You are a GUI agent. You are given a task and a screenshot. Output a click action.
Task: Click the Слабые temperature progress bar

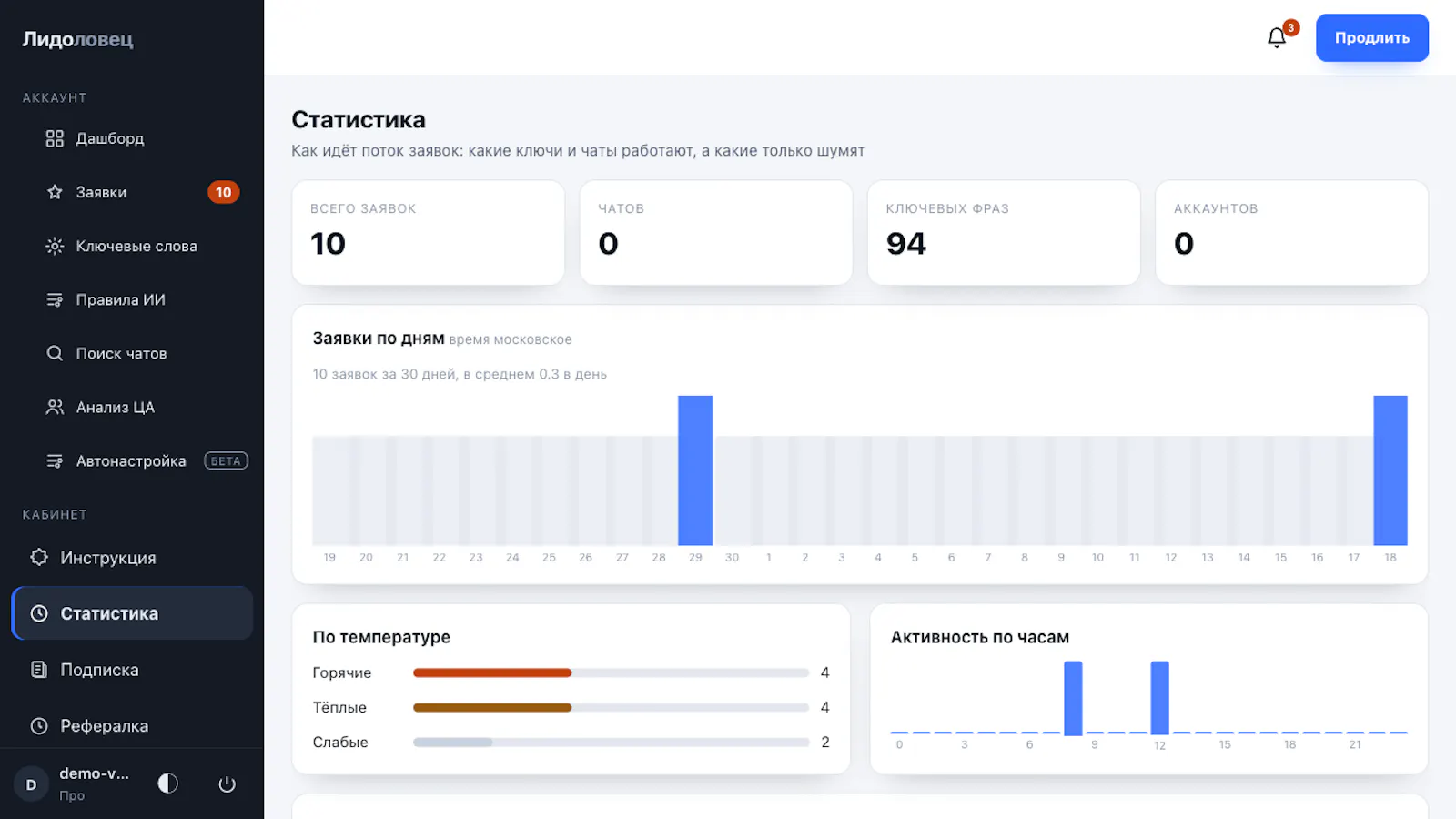pos(611,742)
